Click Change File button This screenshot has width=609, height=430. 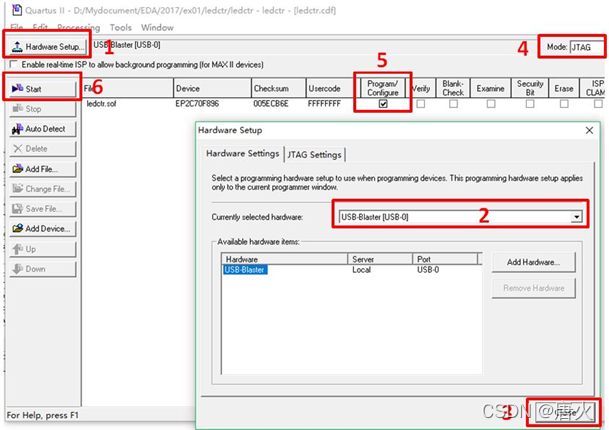(x=42, y=189)
